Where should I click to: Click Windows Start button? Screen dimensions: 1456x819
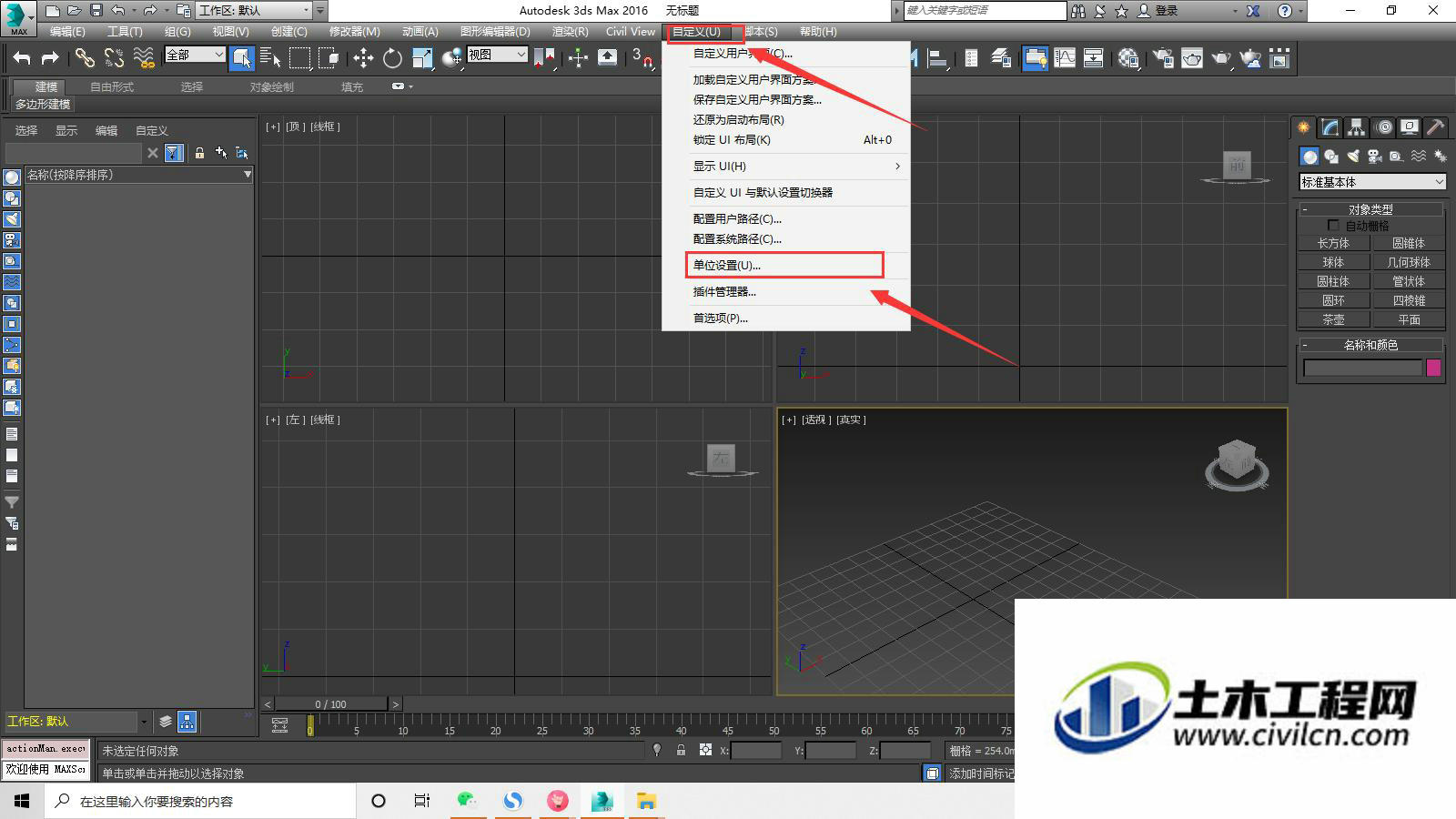coord(22,801)
